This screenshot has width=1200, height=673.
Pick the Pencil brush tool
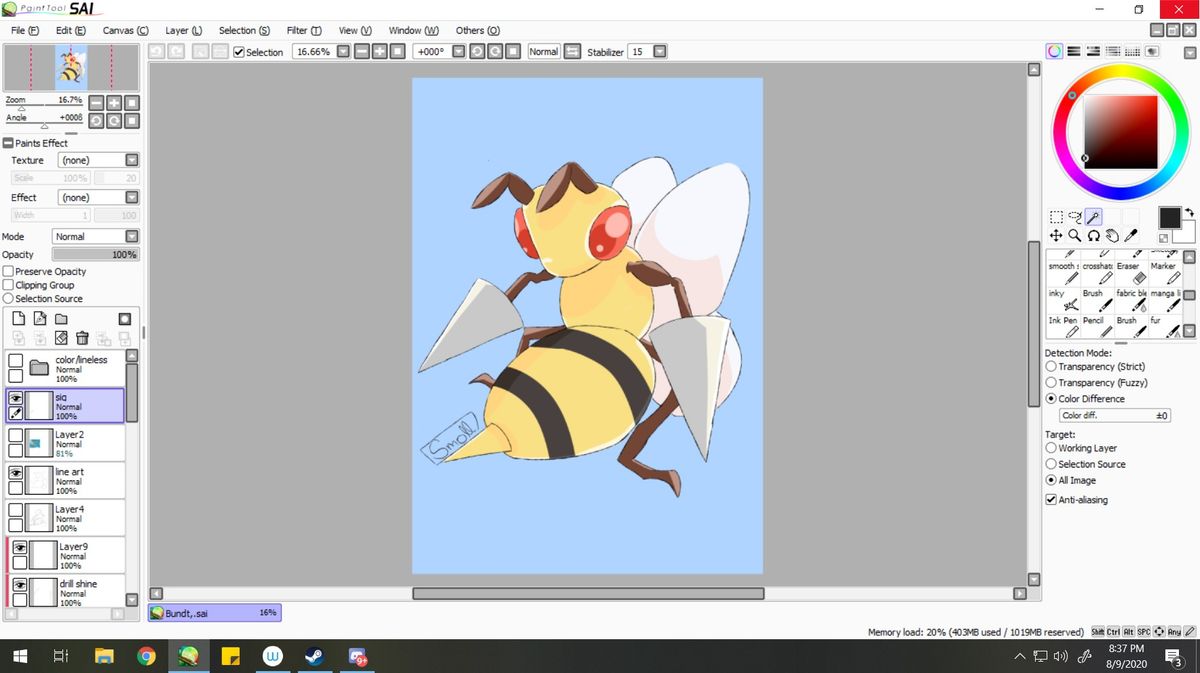pyautogui.click(x=1096, y=327)
